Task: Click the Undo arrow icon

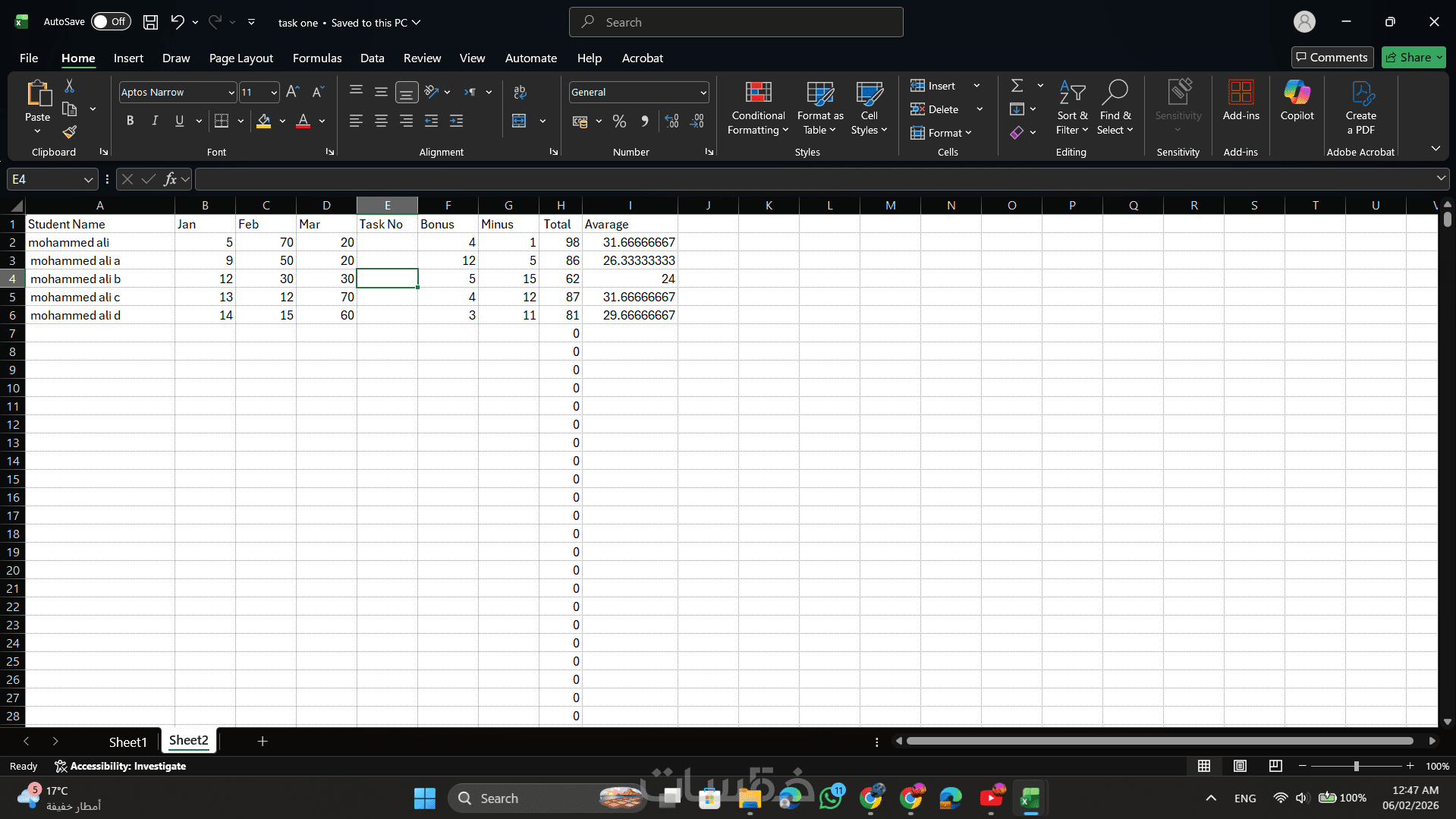Action: coord(178,22)
